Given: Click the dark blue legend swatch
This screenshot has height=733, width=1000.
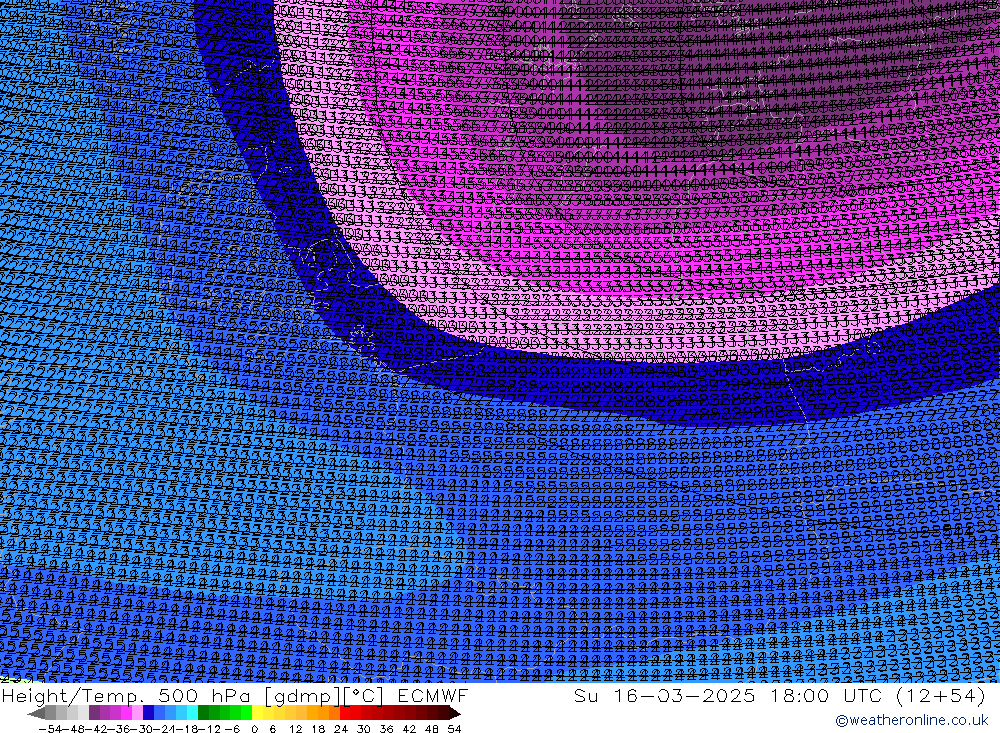Looking at the screenshot, I should (148, 713).
